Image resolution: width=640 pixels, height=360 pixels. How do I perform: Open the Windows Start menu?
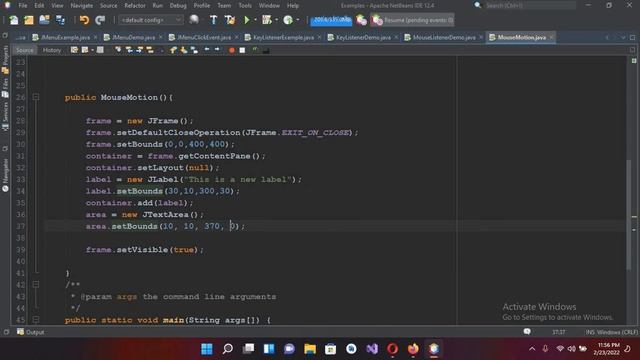(207, 349)
